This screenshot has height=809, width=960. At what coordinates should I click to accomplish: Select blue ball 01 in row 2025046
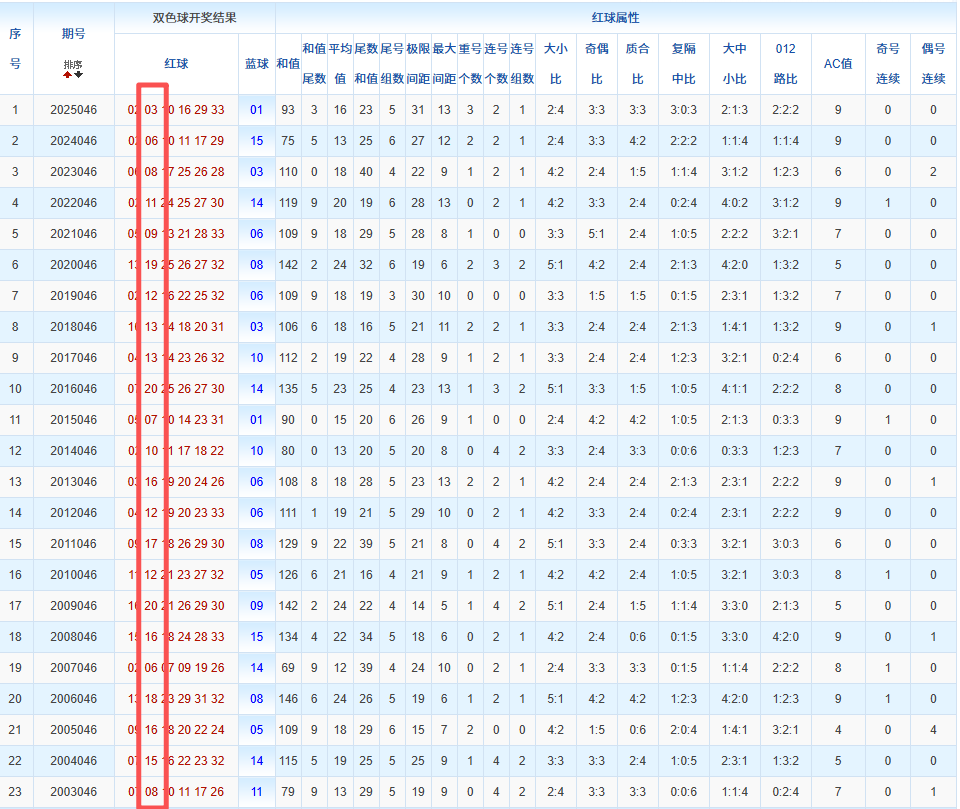(x=257, y=110)
